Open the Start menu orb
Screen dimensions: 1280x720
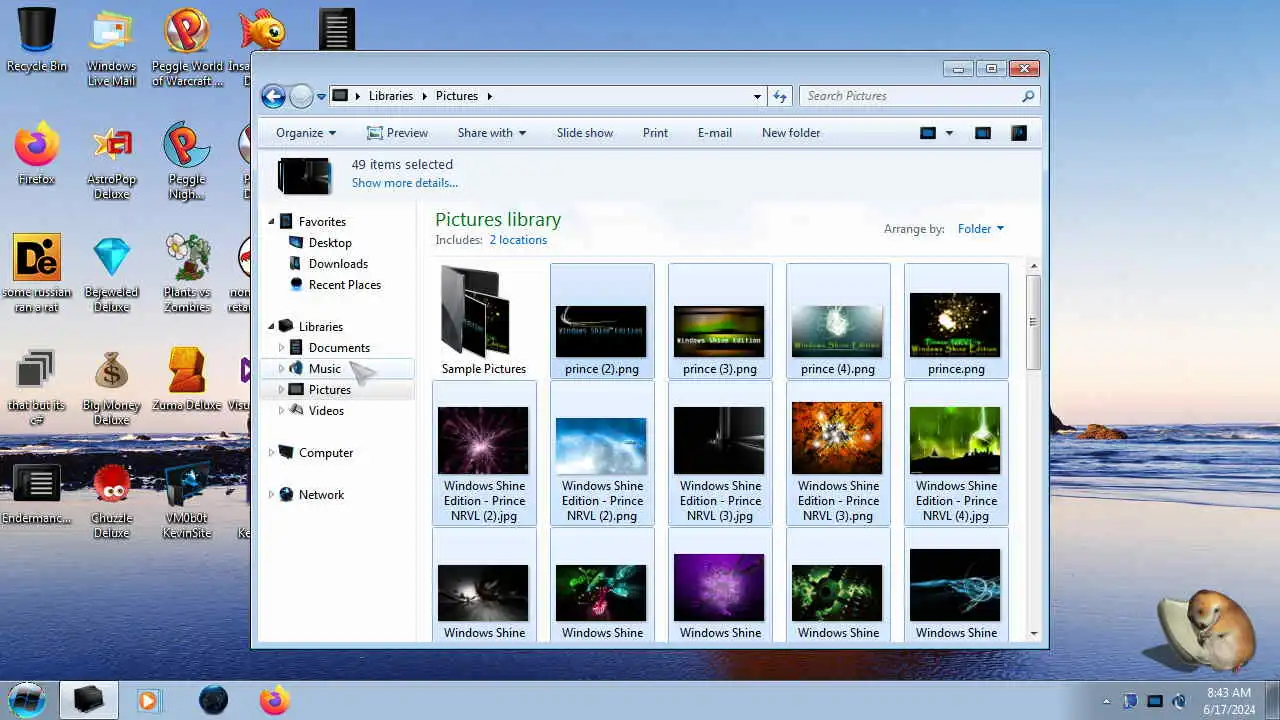coord(28,699)
